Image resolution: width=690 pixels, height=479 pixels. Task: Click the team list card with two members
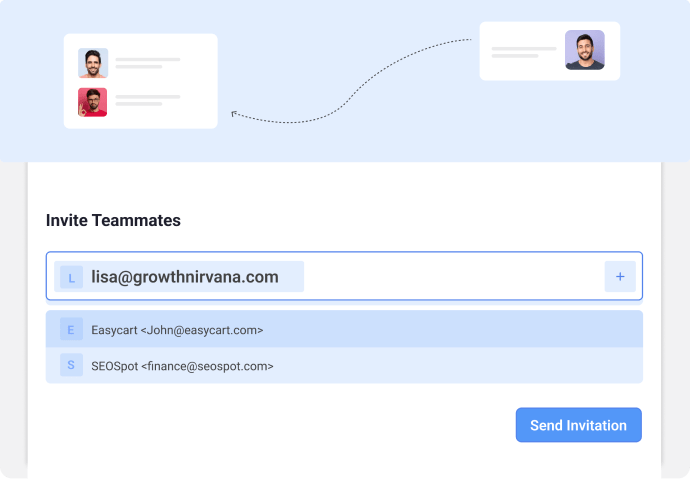[141, 81]
